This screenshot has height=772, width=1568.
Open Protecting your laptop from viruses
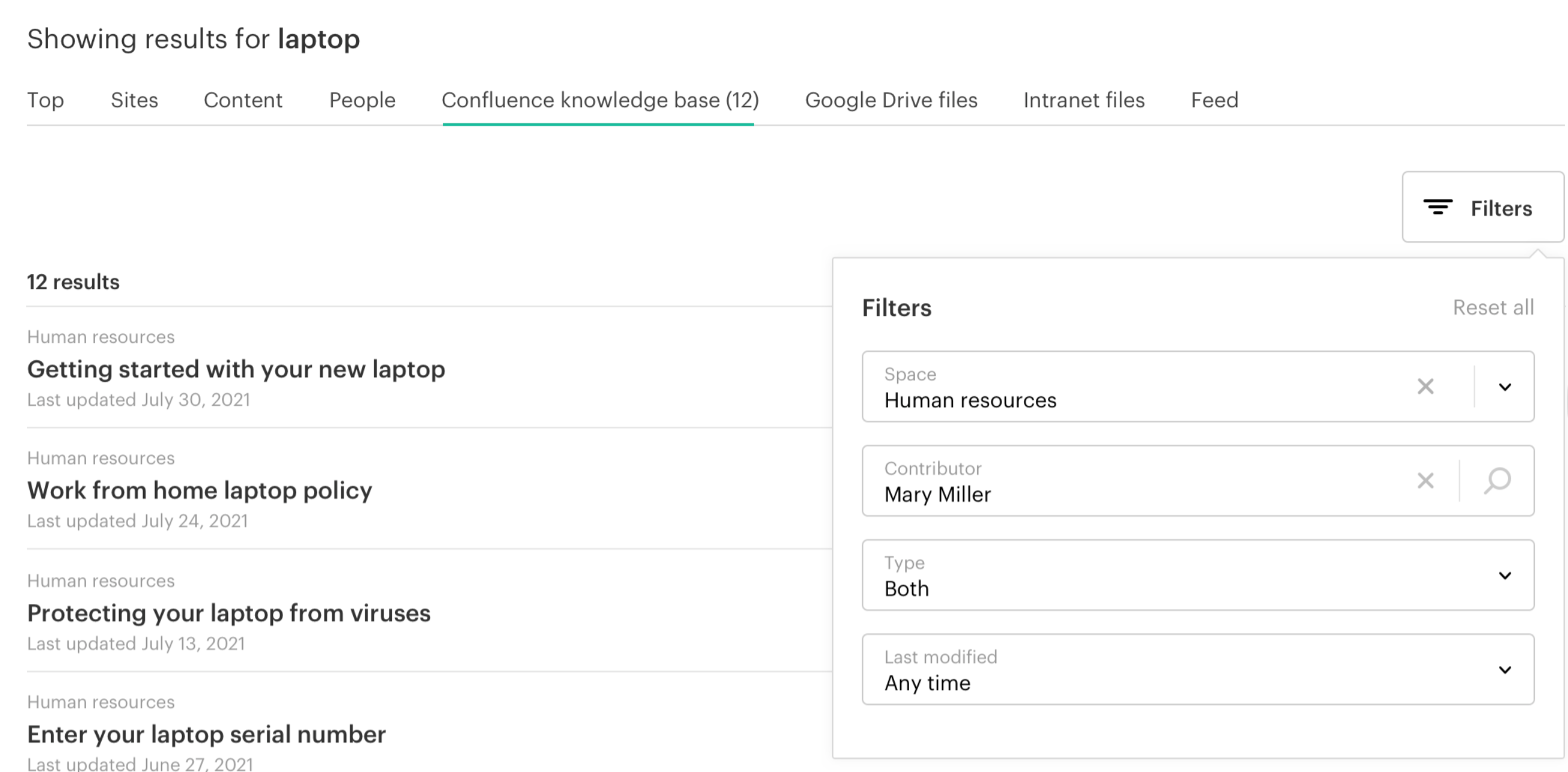[x=229, y=613]
